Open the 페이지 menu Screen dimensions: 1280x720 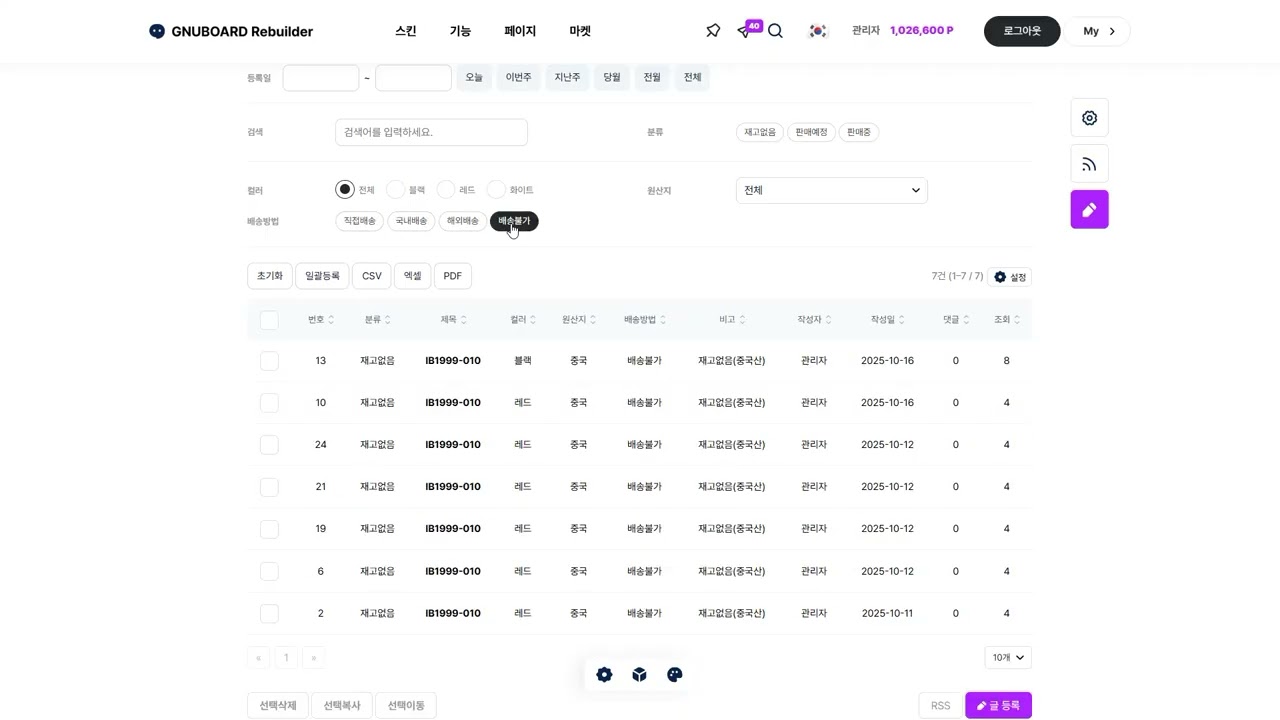(520, 31)
